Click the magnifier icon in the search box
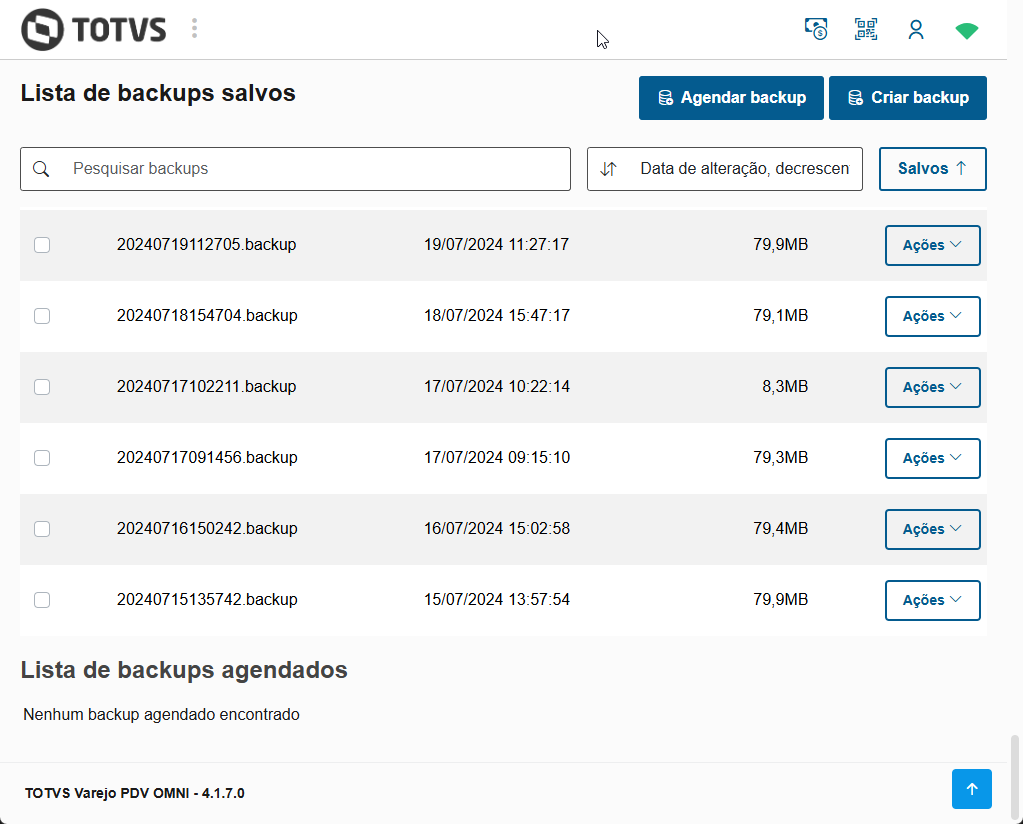The height and width of the screenshot is (824, 1023). [42, 169]
